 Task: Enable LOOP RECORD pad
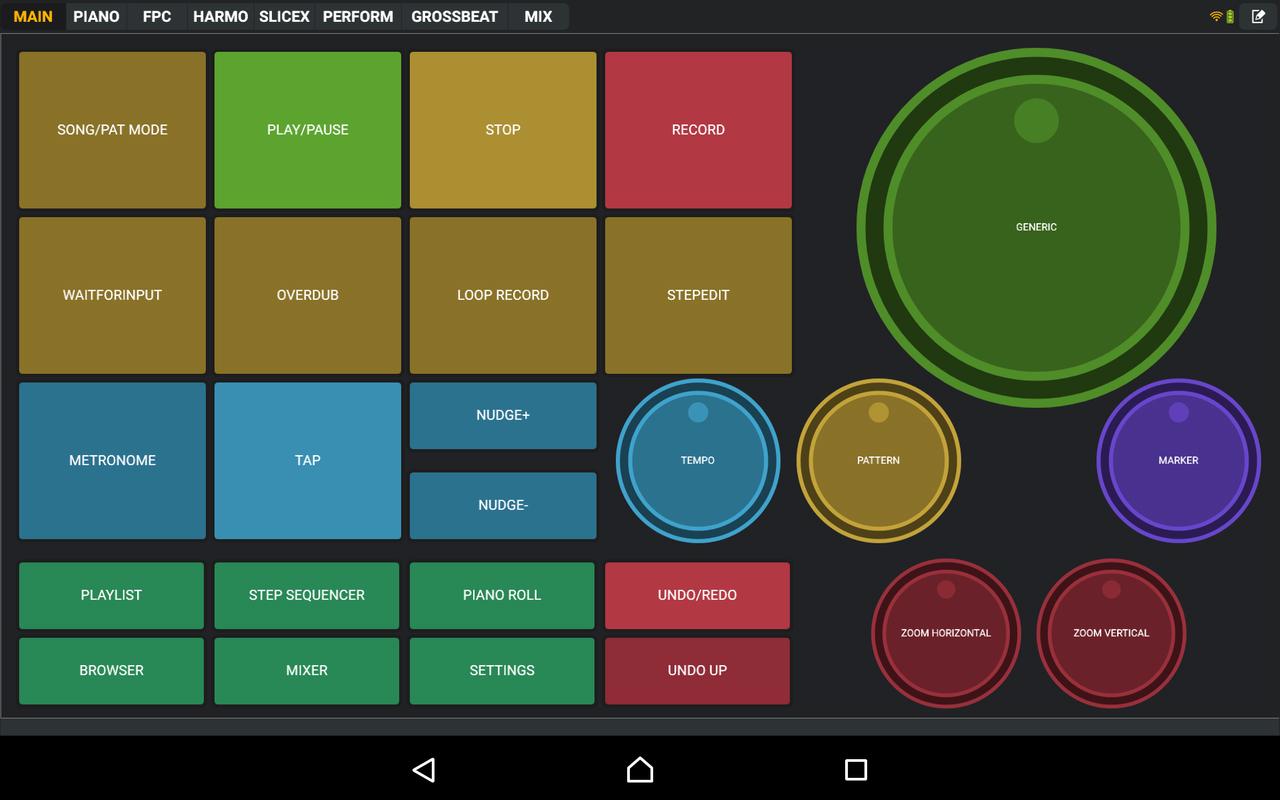pos(503,295)
